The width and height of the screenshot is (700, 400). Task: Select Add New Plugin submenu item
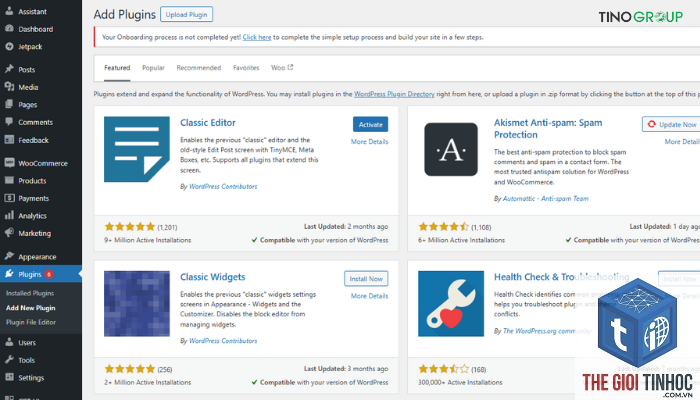[31, 308]
